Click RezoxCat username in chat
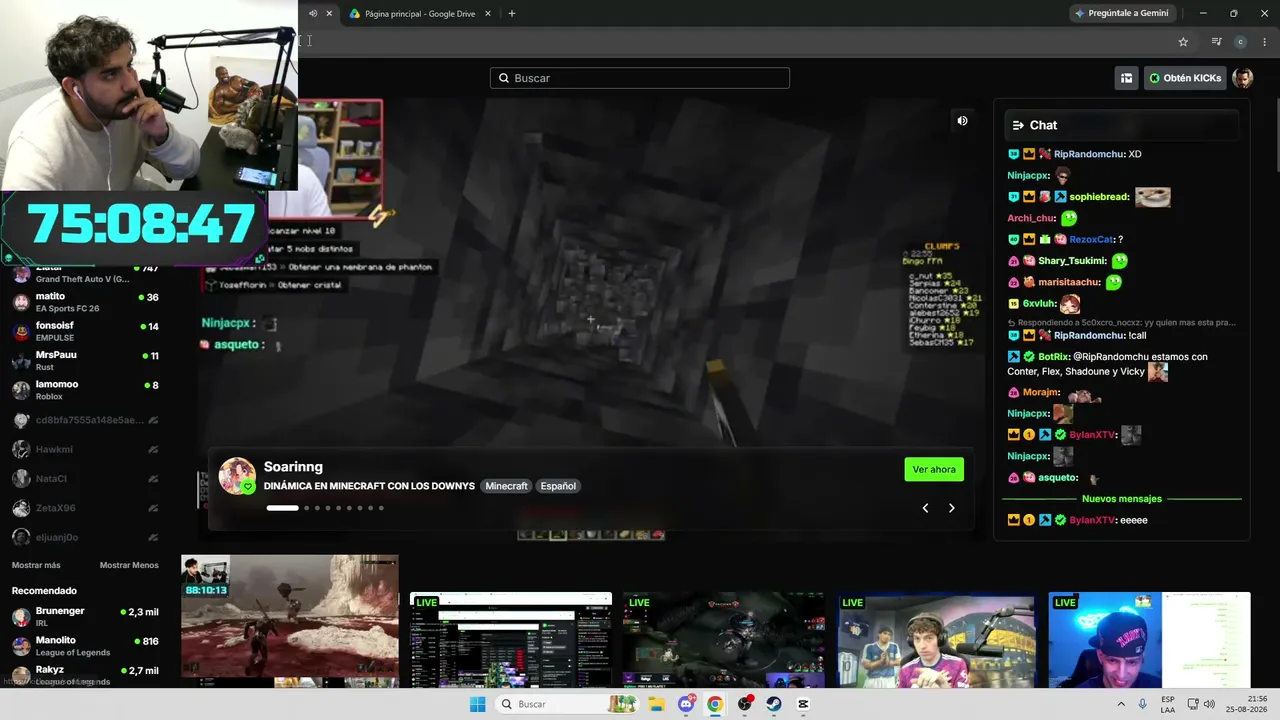 point(1092,240)
